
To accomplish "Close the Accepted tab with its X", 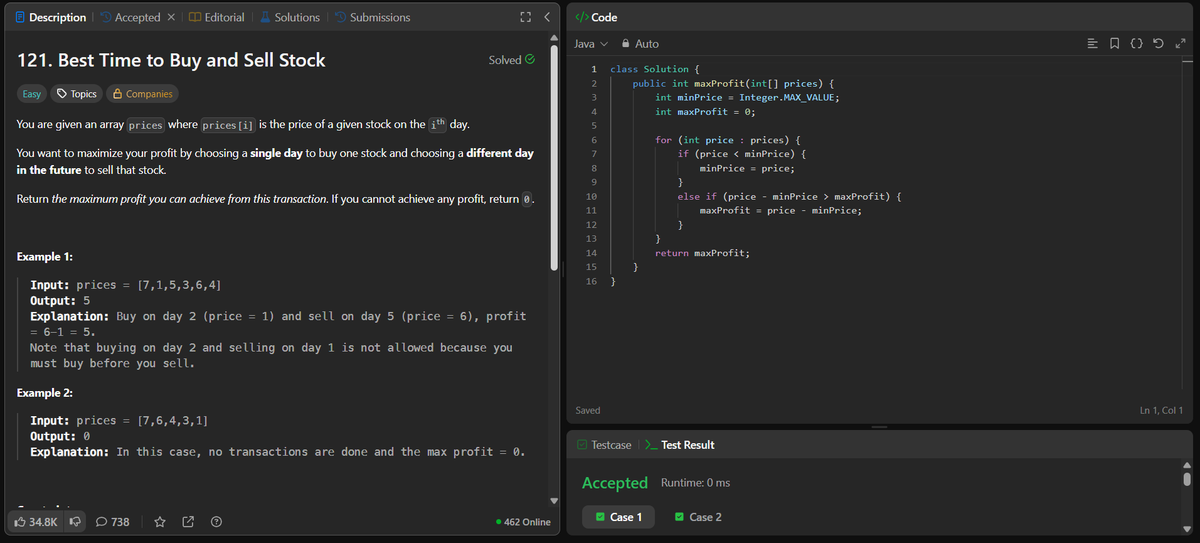I will (x=171, y=17).
